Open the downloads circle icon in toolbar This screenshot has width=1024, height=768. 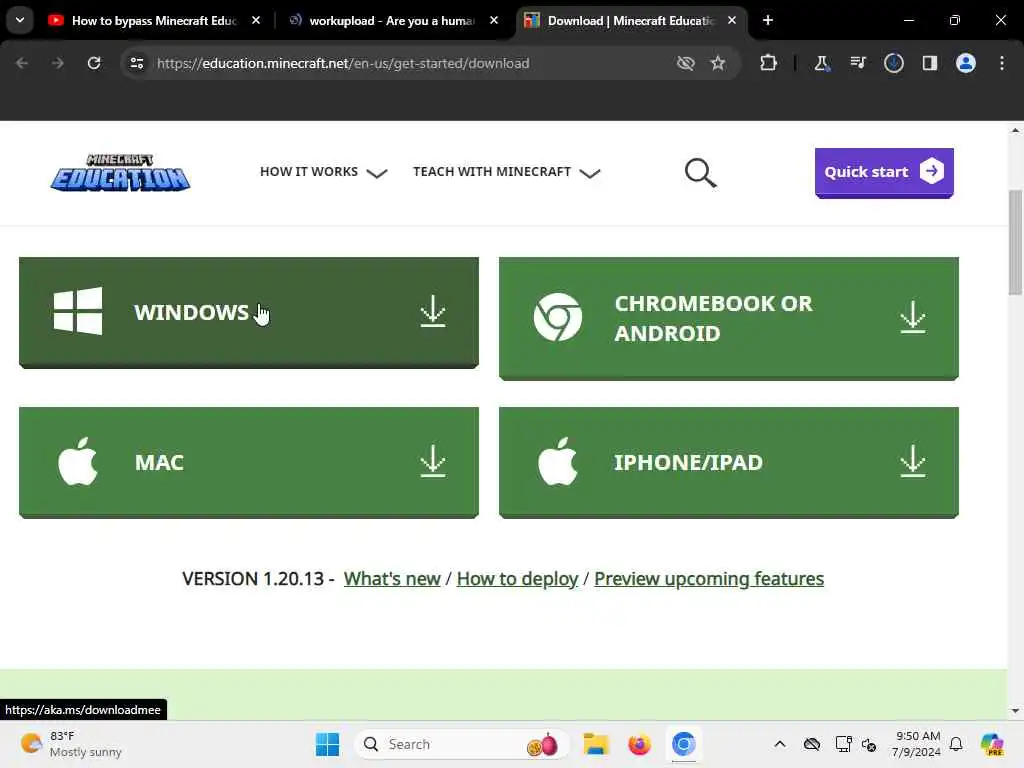point(893,63)
